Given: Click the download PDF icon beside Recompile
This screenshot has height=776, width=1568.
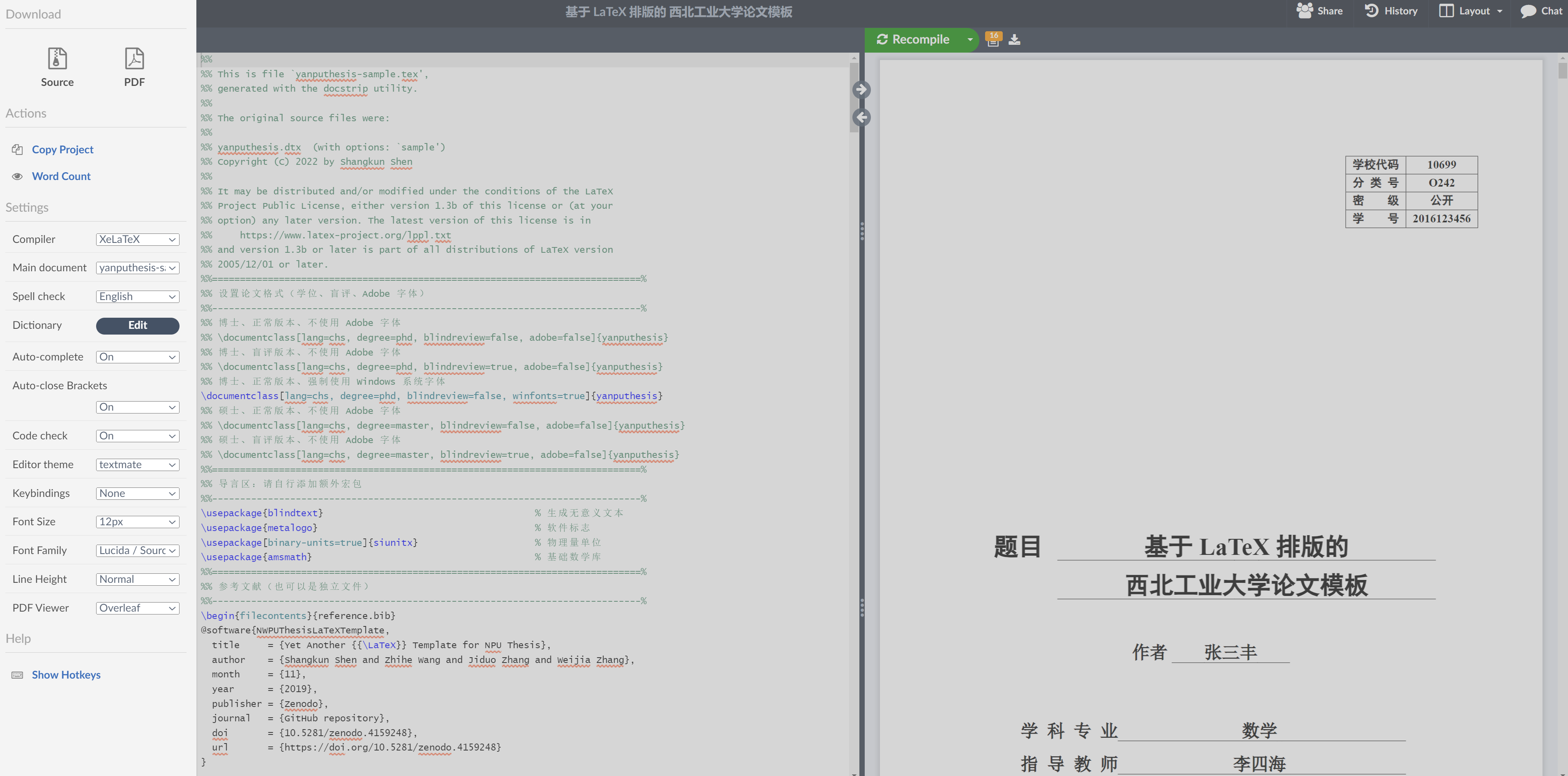Looking at the screenshot, I should click(x=1014, y=39).
